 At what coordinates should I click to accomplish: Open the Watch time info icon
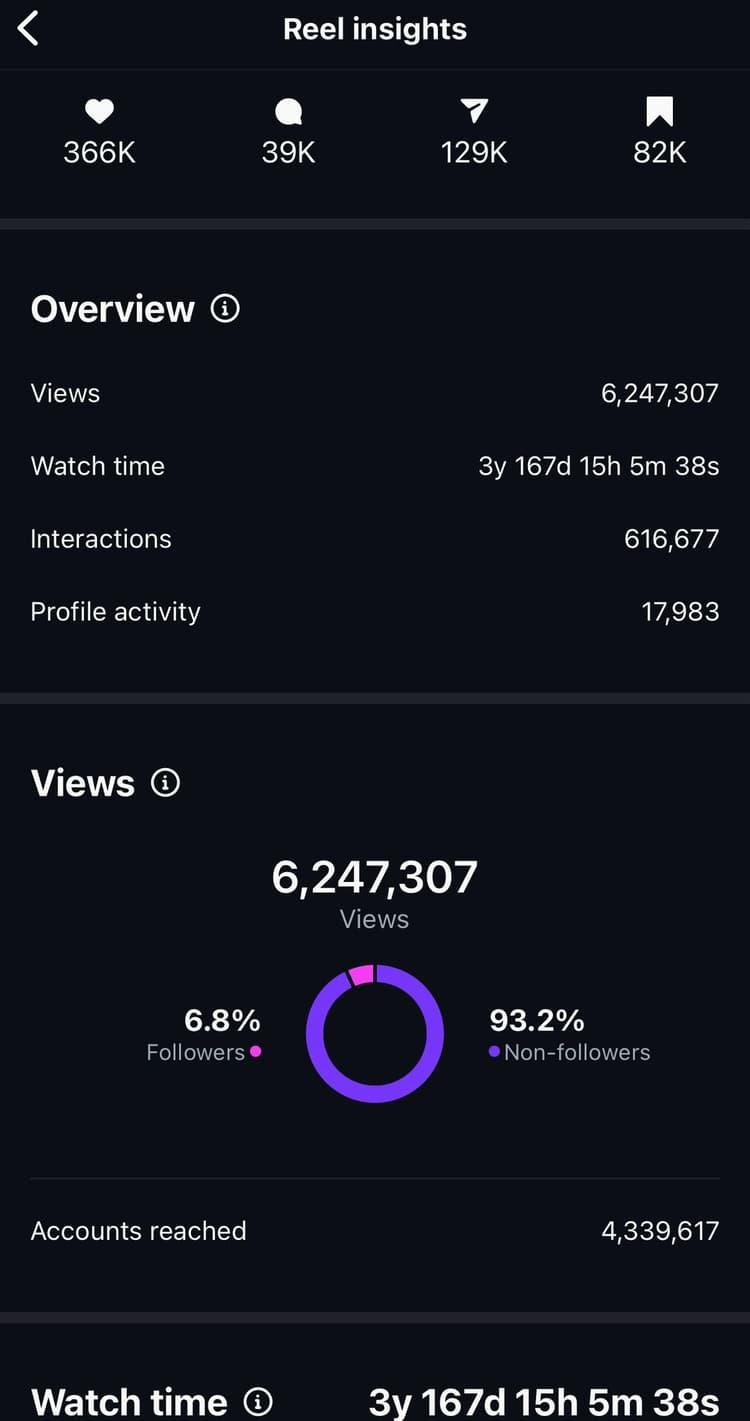coord(258,1402)
